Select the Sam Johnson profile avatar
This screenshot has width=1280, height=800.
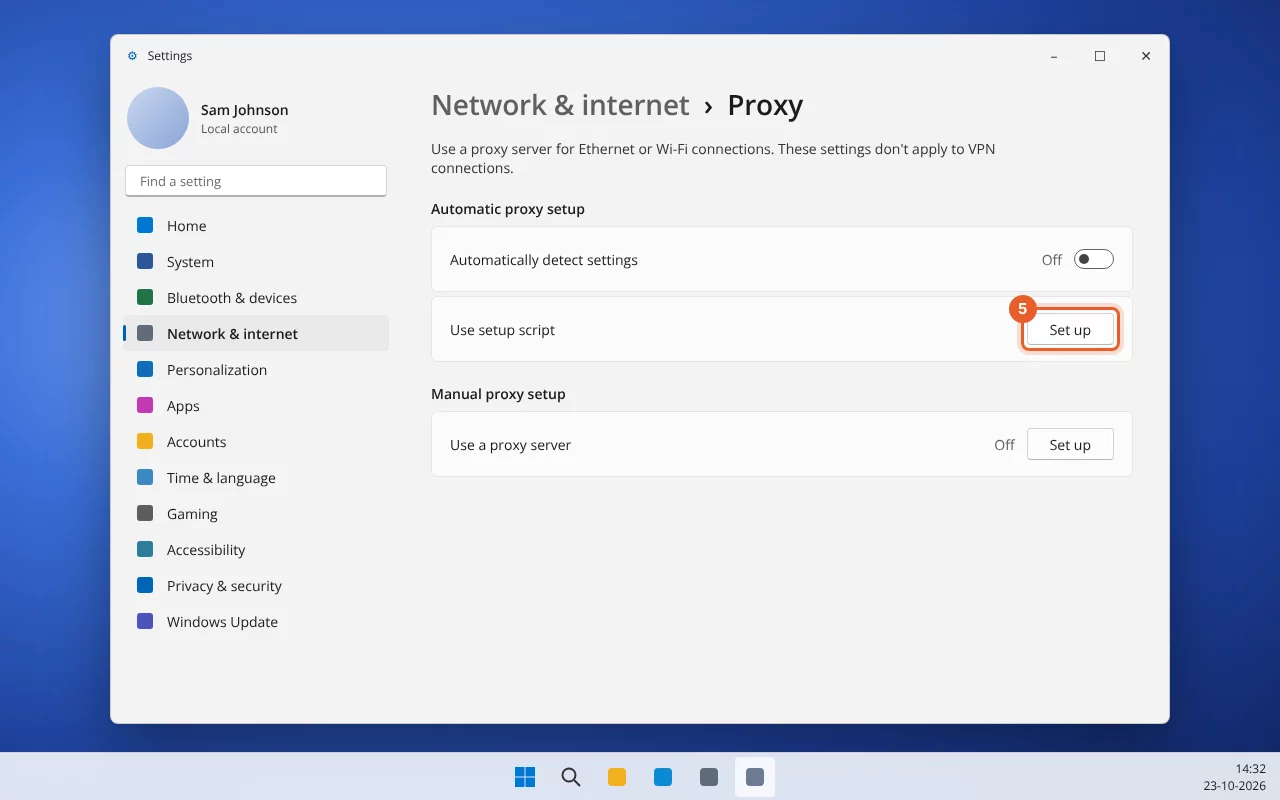[158, 118]
